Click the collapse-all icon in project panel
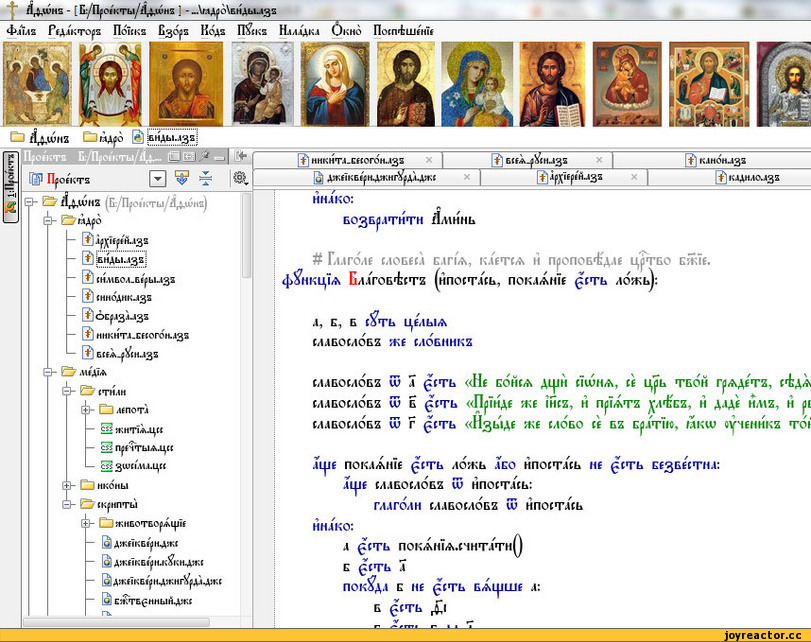The image size is (811, 642). (205, 178)
